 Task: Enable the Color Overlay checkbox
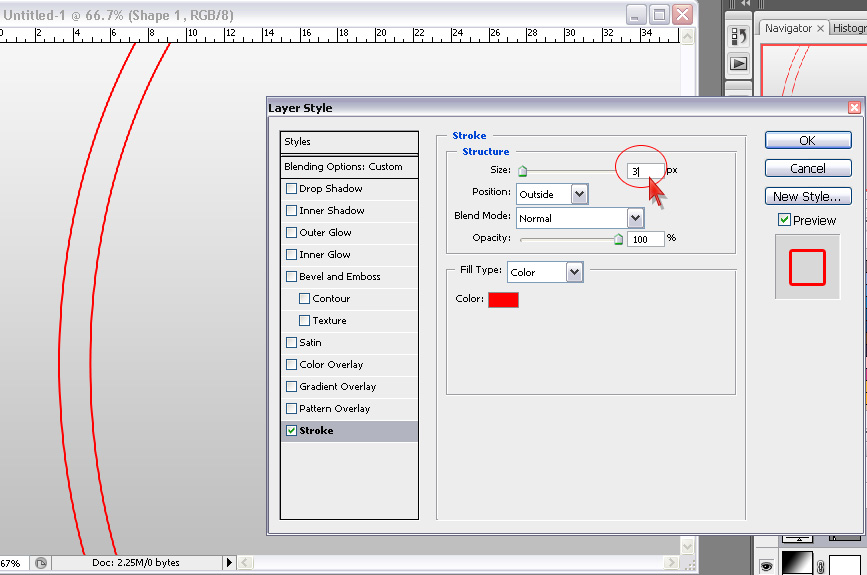[x=291, y=364]
